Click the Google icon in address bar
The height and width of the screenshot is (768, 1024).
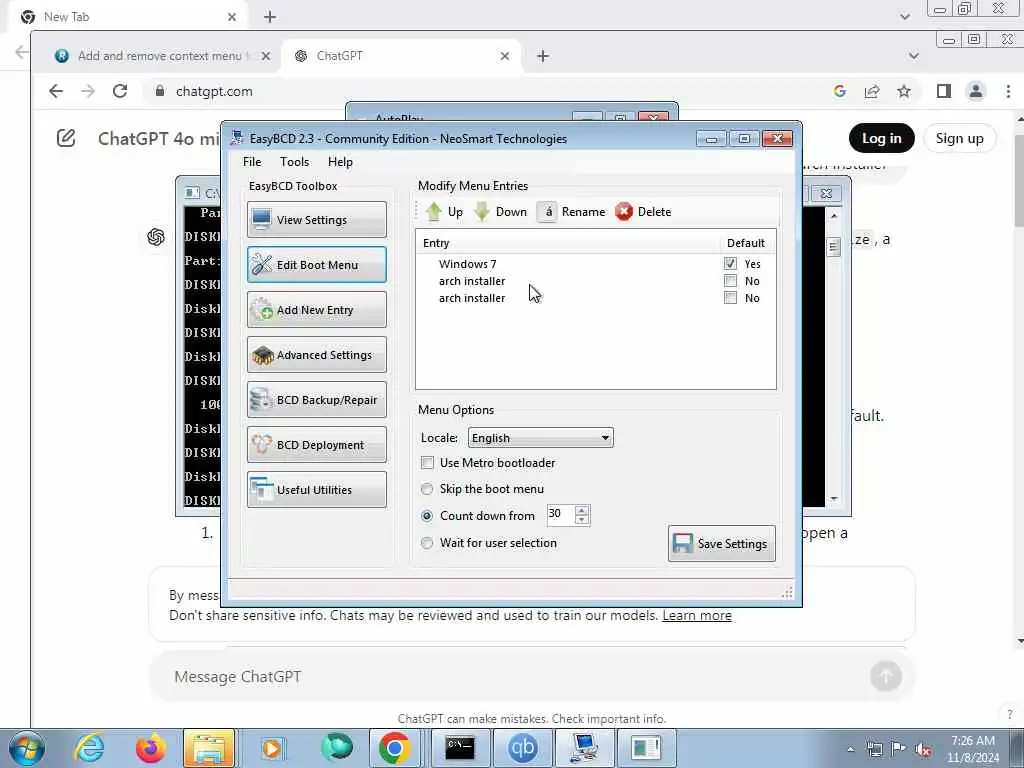click(x=840, y=91)
